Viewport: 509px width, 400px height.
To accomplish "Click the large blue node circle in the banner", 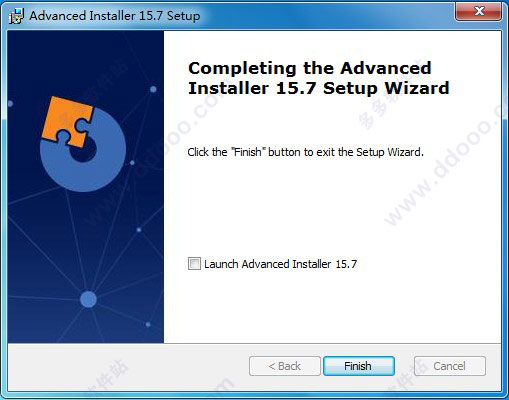I will click(88, 299).
